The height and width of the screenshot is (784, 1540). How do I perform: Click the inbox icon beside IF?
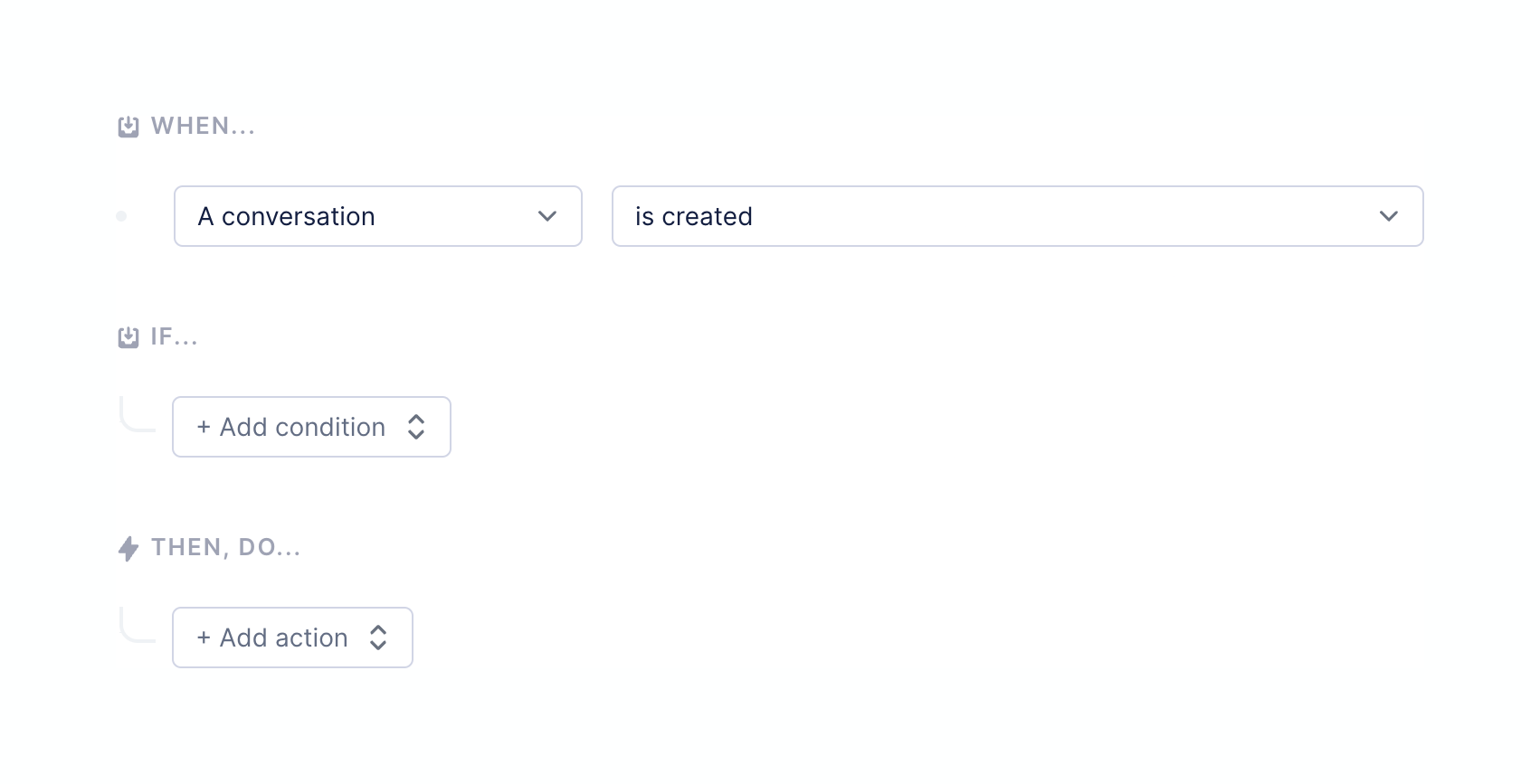pos(128,337)
